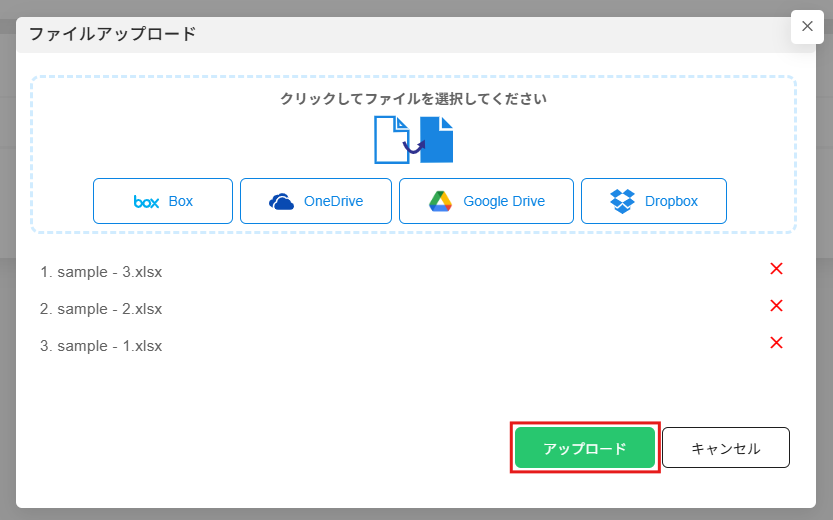Select the sample - 2.xlsx list entry
The width and height of the screenshot is (833, 520).
click(101, 309)
